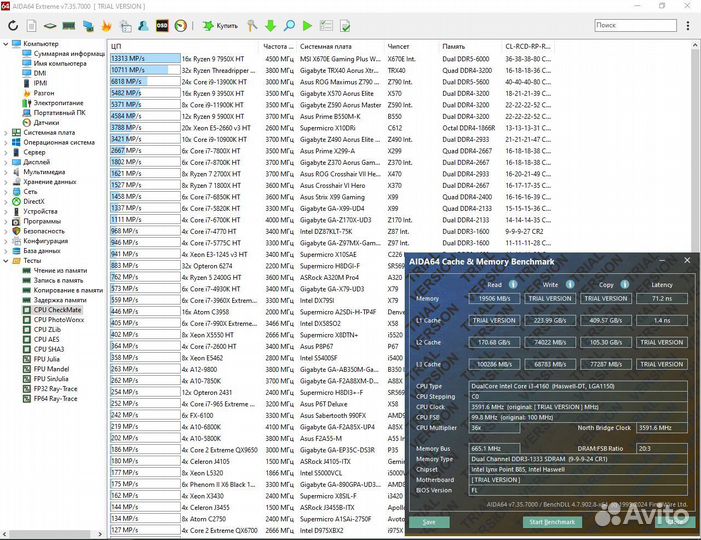701x540 pixels.
Task: Click the magnifier search icon
Action: (289, 25)
